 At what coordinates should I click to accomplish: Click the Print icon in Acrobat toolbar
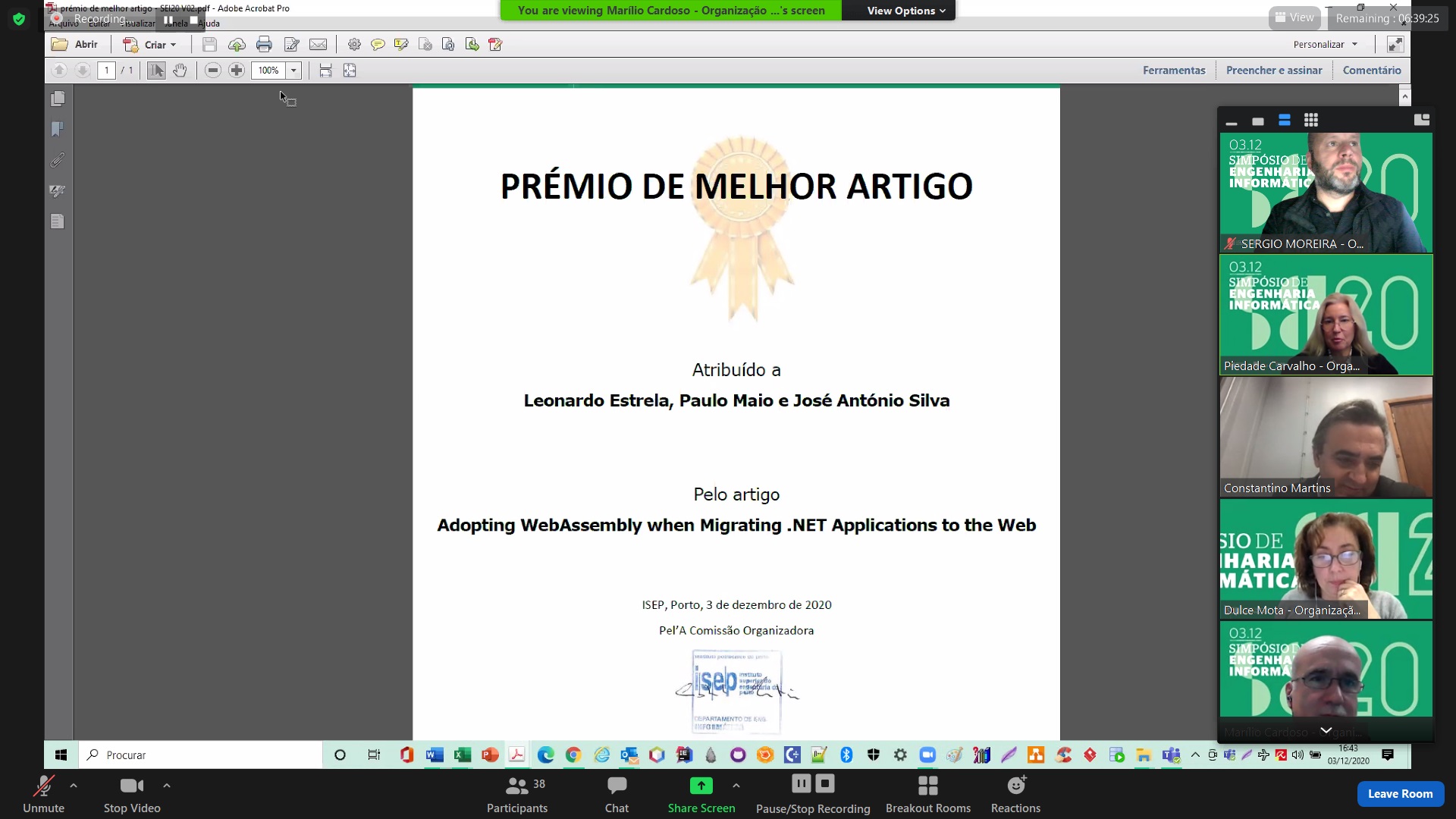(264, 45)
